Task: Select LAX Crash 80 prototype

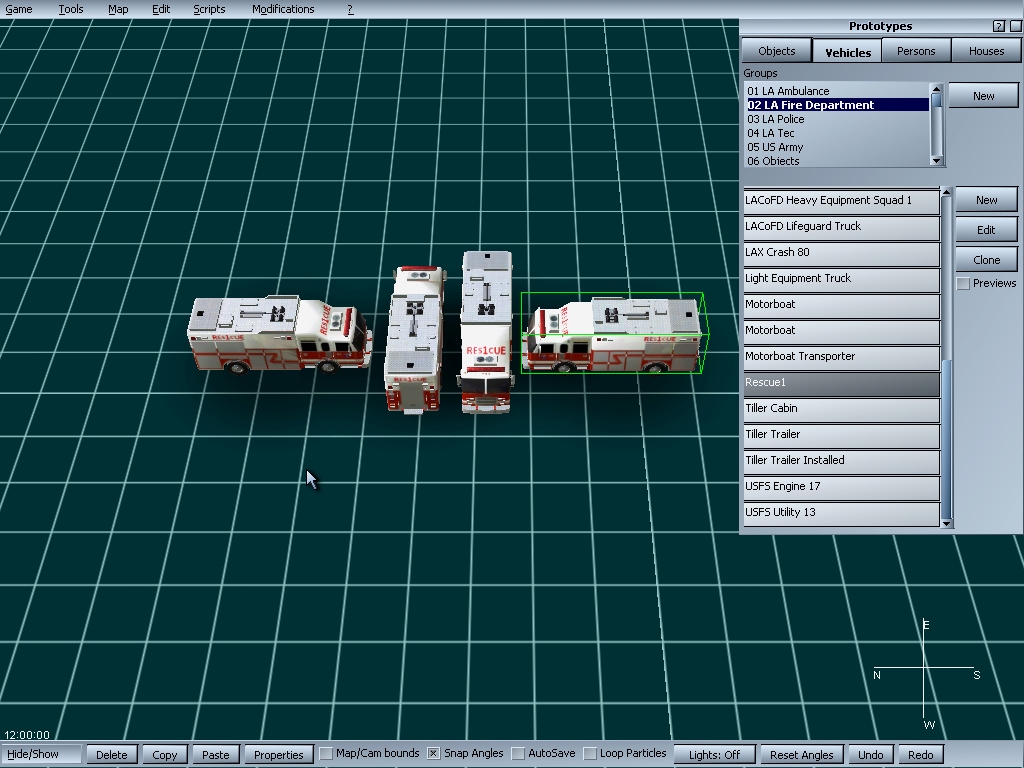Action: [x=841, y=253]
